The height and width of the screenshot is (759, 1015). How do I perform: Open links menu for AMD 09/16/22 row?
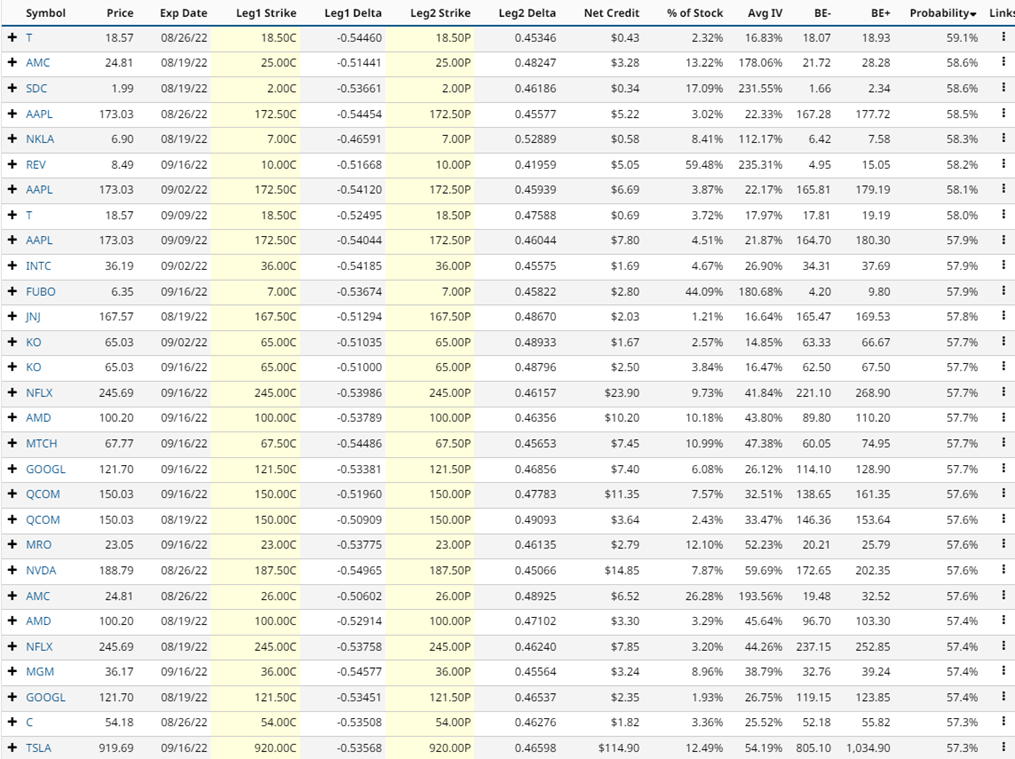(1003, 417)
